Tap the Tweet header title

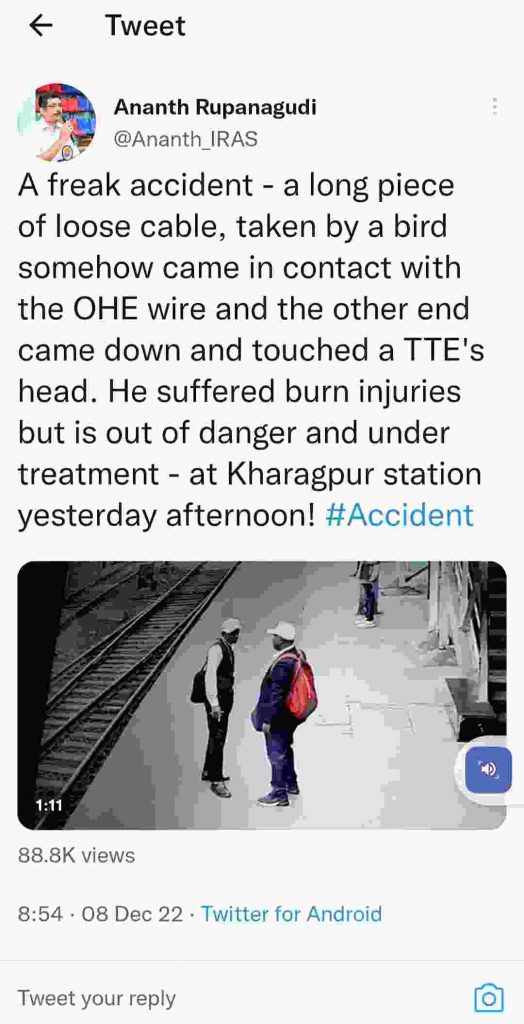click(145, 25)
